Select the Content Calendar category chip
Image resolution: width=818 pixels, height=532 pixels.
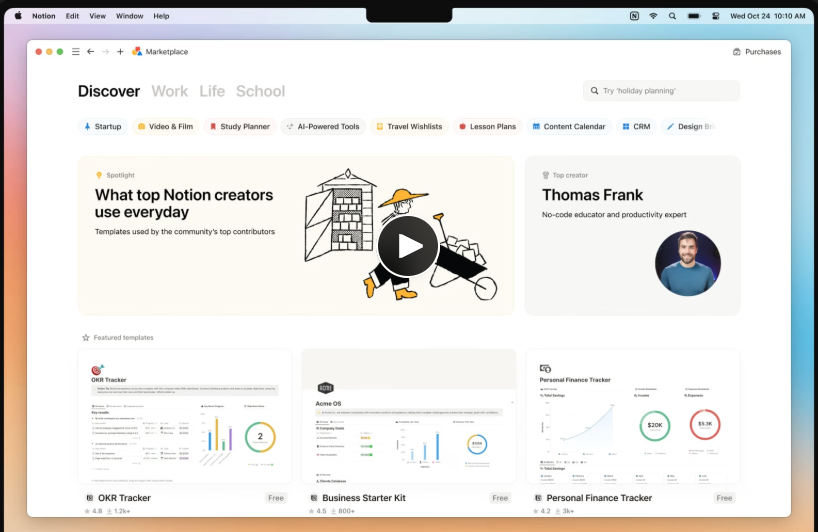click(x=569, y=126)
